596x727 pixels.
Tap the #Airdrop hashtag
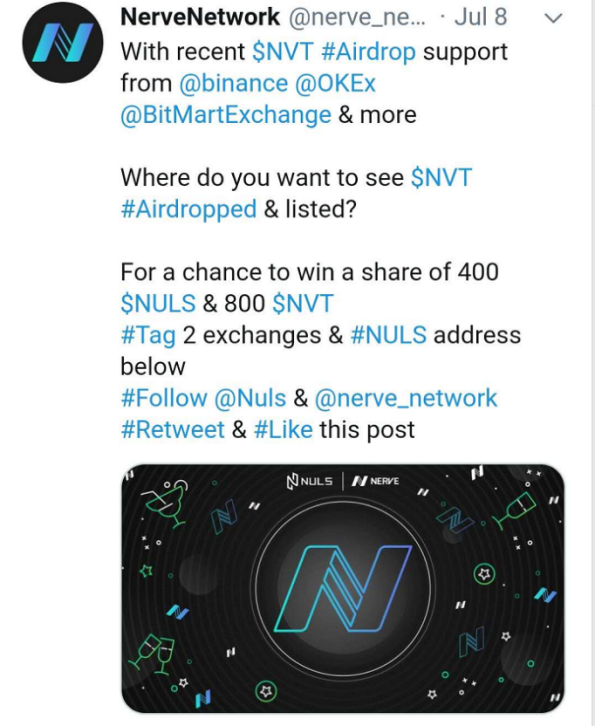click(x=368, y=52)
